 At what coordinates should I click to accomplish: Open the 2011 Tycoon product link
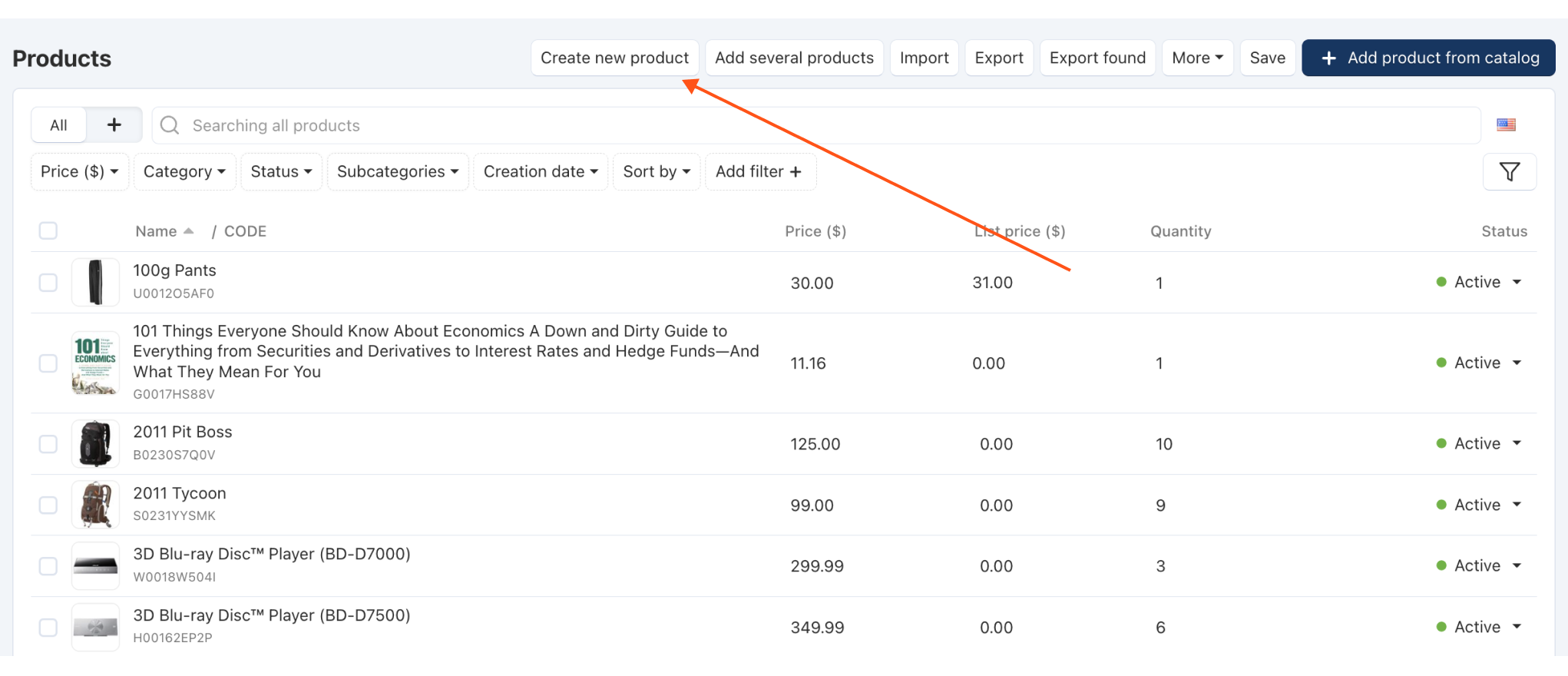tap(180, 493)
